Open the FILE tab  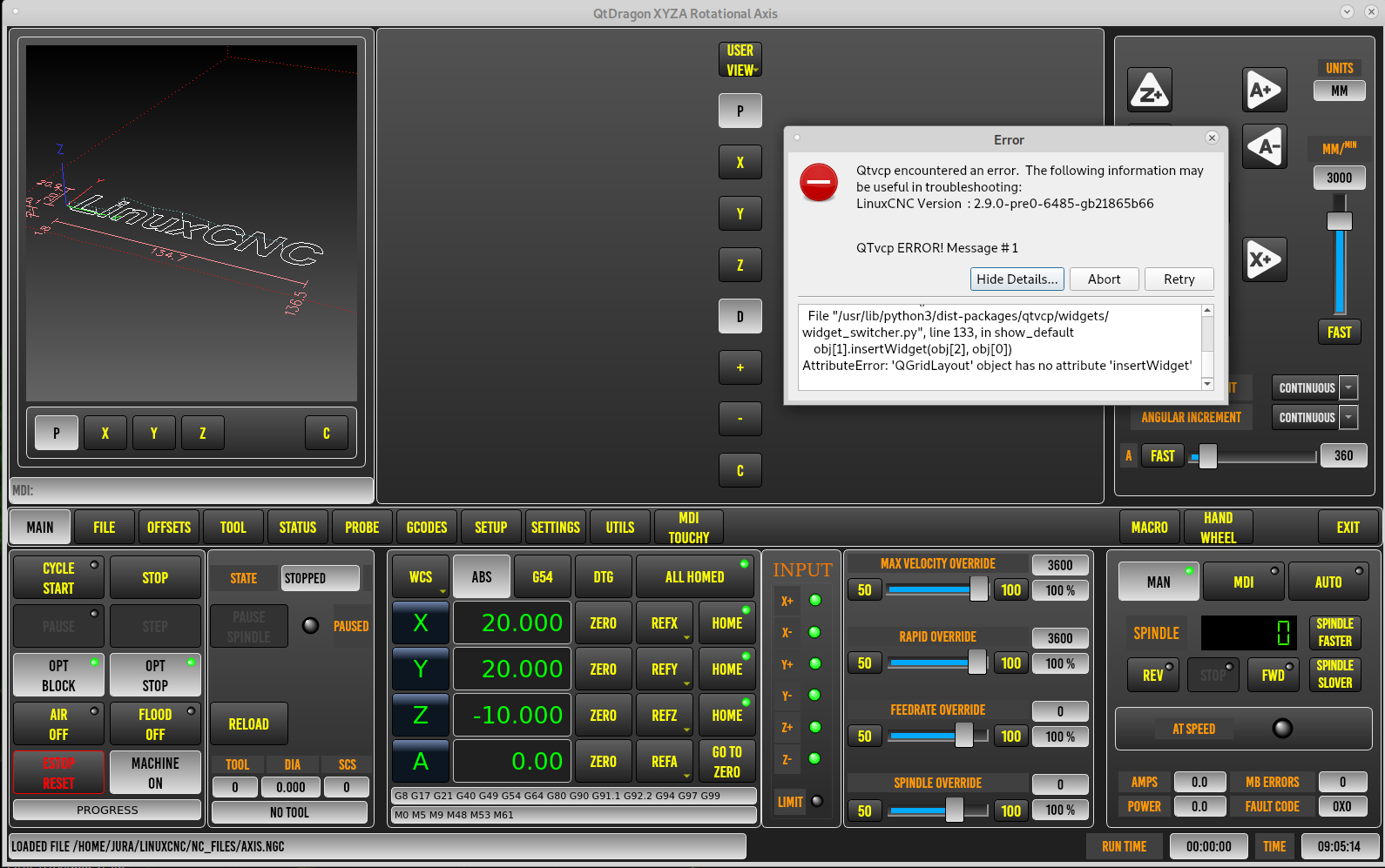105,527
